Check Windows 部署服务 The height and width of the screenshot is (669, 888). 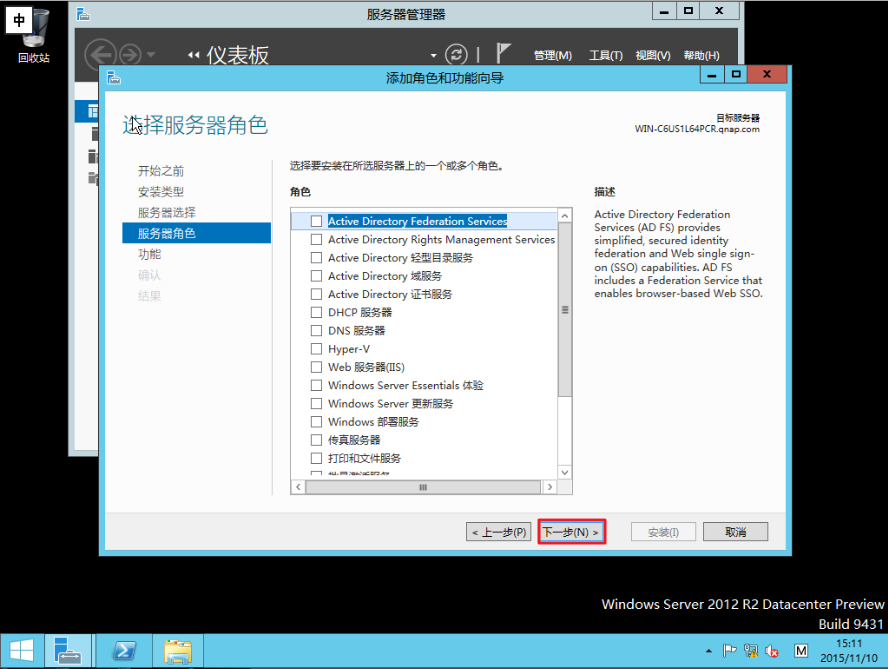click(x=317, y=421)
